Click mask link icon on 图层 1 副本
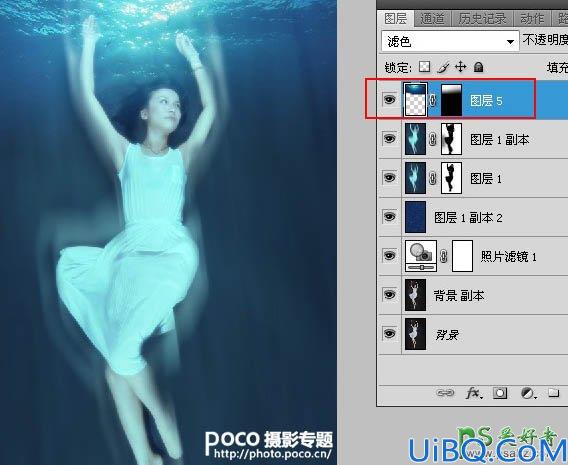 point(433,139)
